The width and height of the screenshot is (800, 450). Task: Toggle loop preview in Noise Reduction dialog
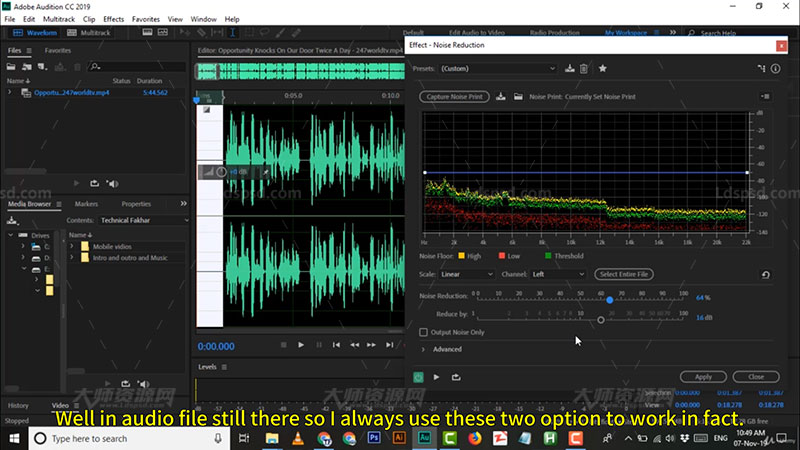[x=456, y=377]
